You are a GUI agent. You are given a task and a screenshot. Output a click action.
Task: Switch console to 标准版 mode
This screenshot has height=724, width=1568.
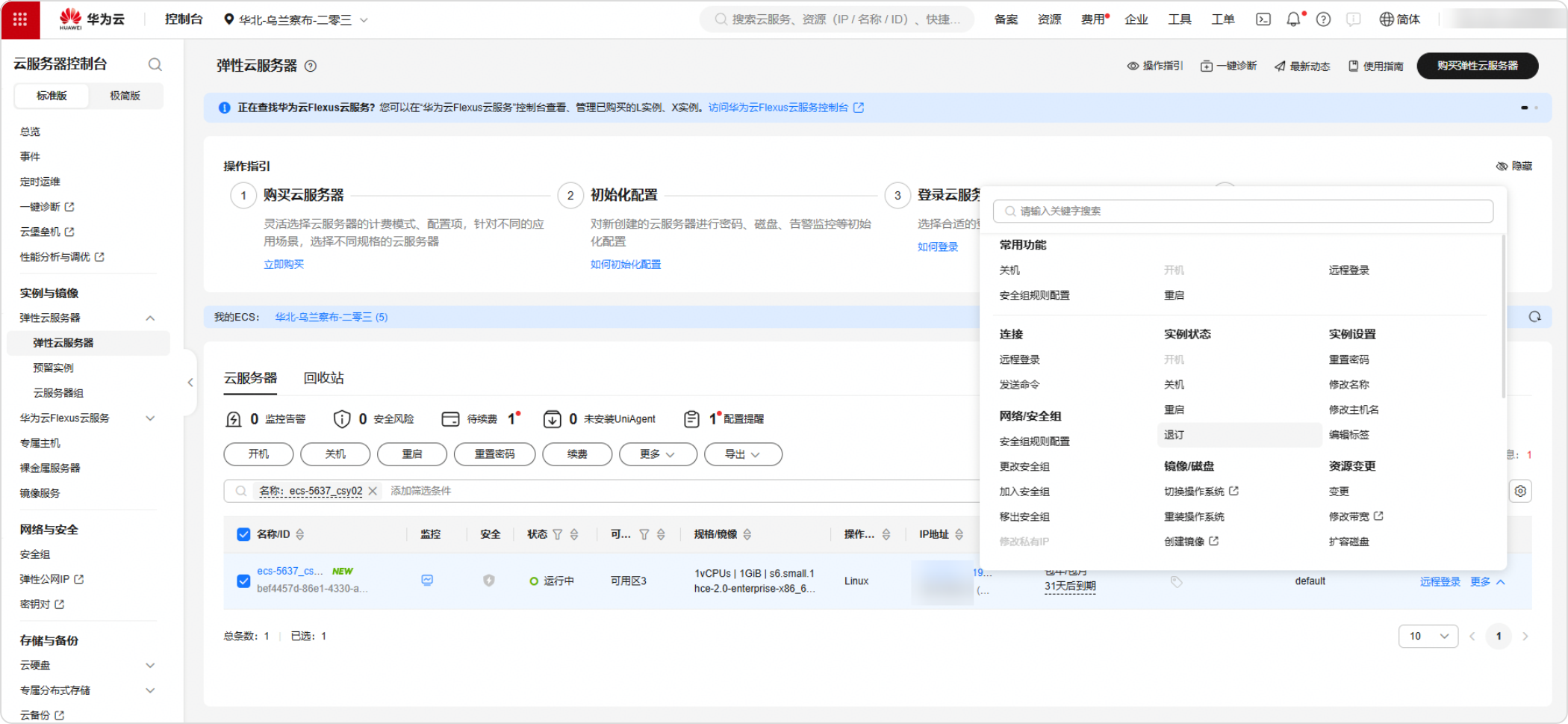[x=52, y=96]
